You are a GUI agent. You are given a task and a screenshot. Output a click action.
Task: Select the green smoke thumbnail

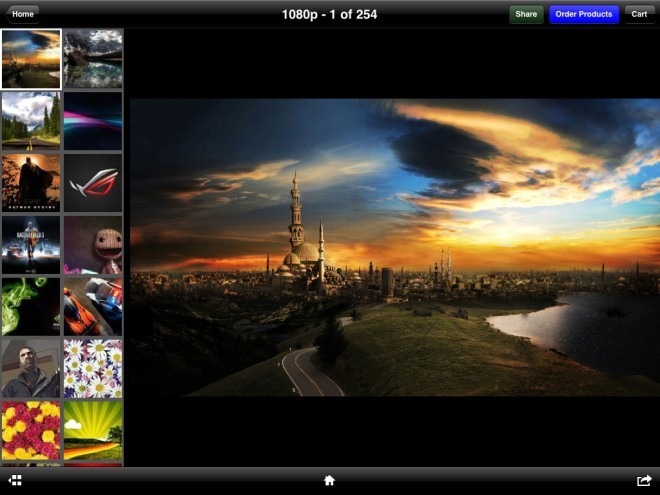[31, 307]
